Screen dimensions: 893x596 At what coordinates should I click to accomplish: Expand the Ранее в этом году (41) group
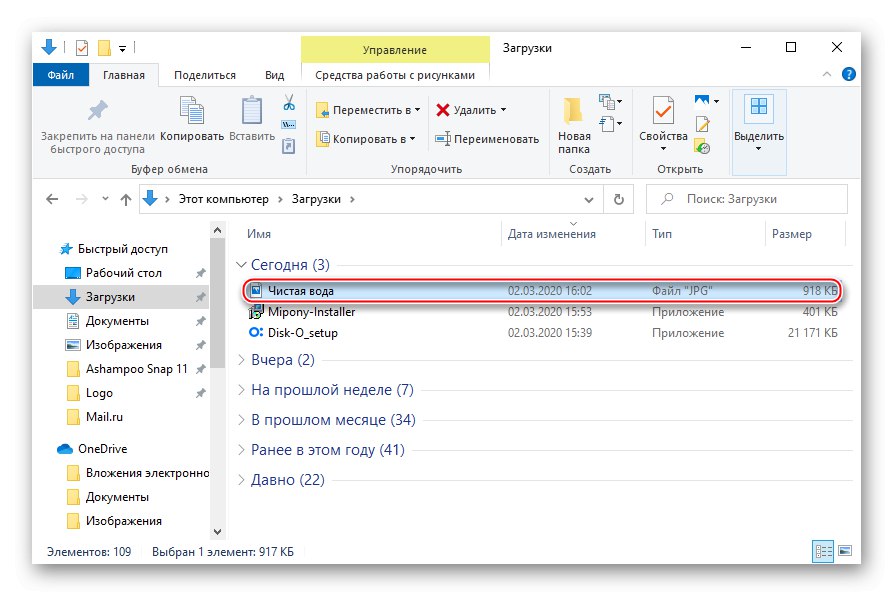[241, 450]
